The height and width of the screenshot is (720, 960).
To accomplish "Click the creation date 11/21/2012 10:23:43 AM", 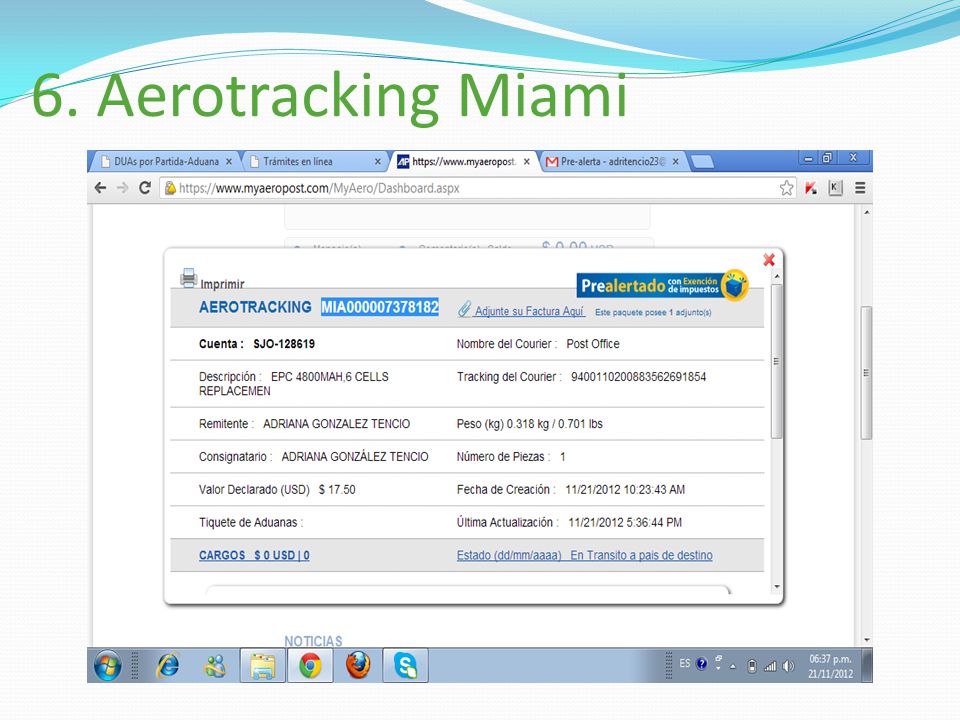I will tap(625, 490).
